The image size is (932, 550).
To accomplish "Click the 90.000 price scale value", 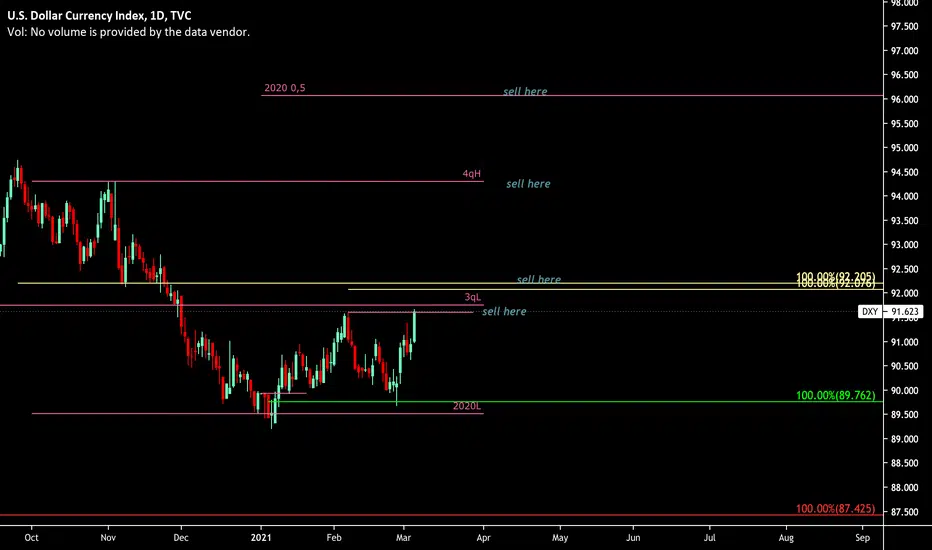I will pyautogui.click(x=904, y=391).
